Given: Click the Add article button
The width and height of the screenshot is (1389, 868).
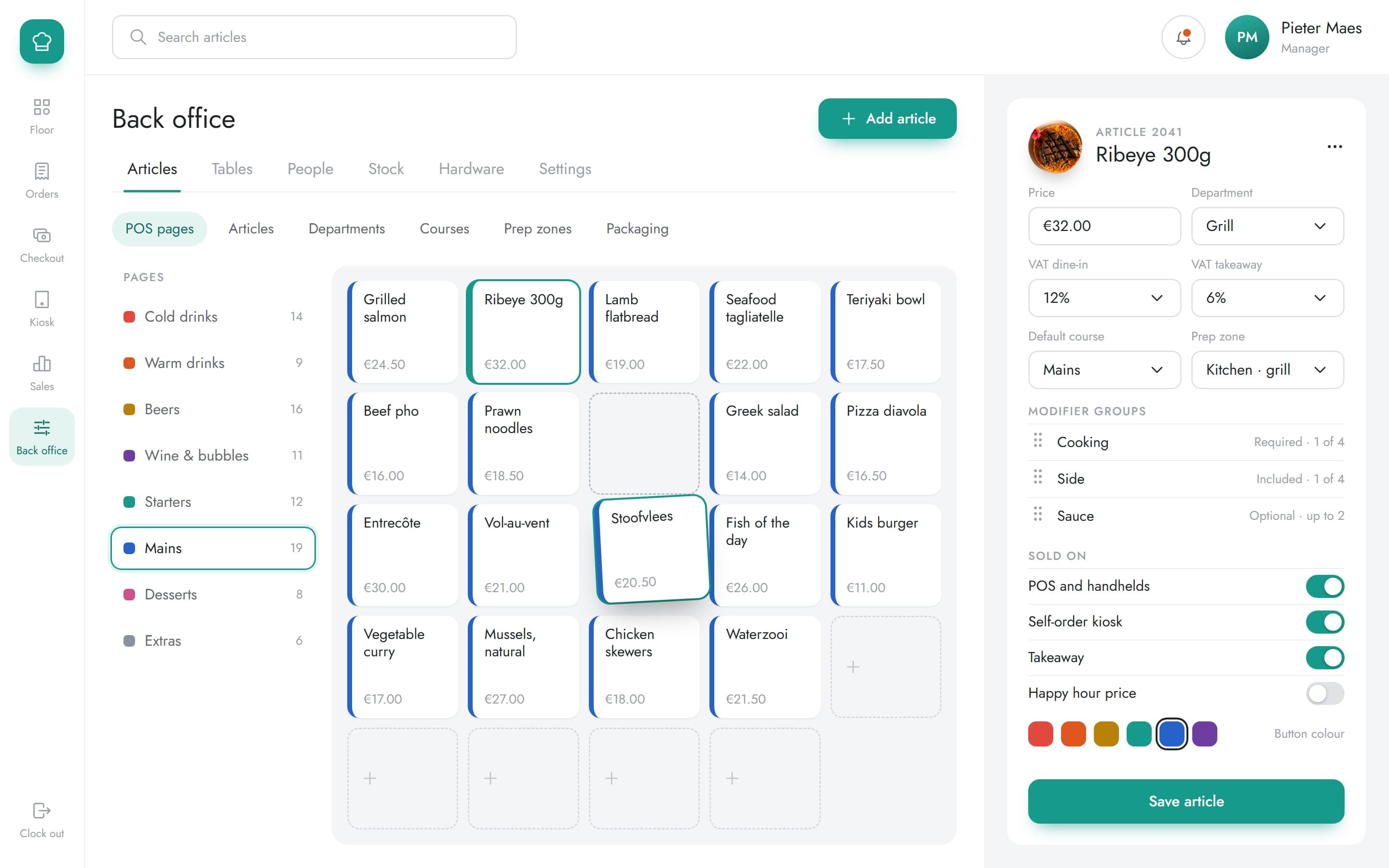Looking at the screenshot, I should (887, 118).
